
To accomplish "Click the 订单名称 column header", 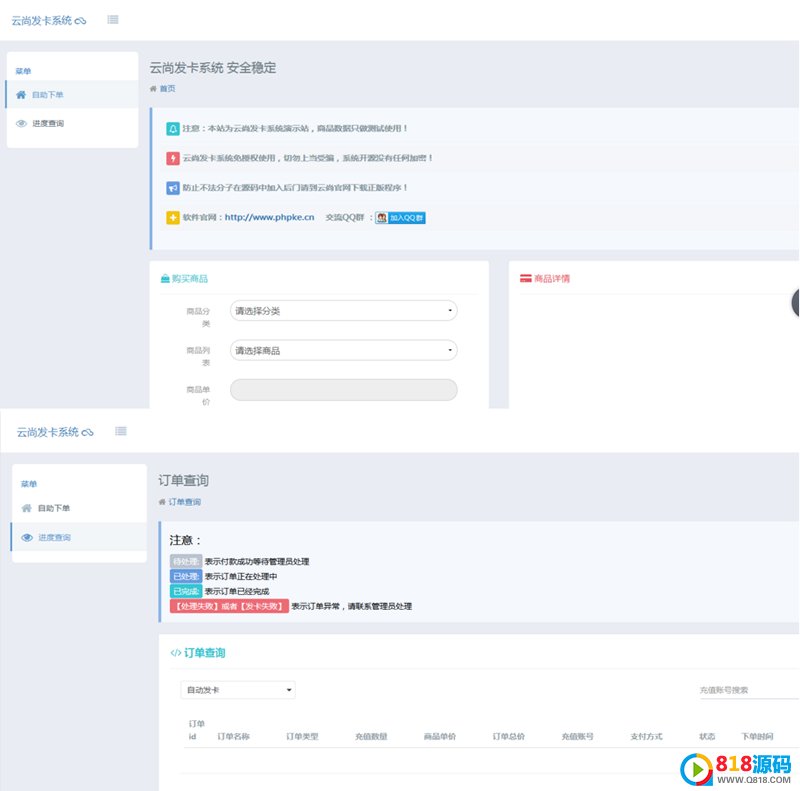I will [x=233, y=736].
